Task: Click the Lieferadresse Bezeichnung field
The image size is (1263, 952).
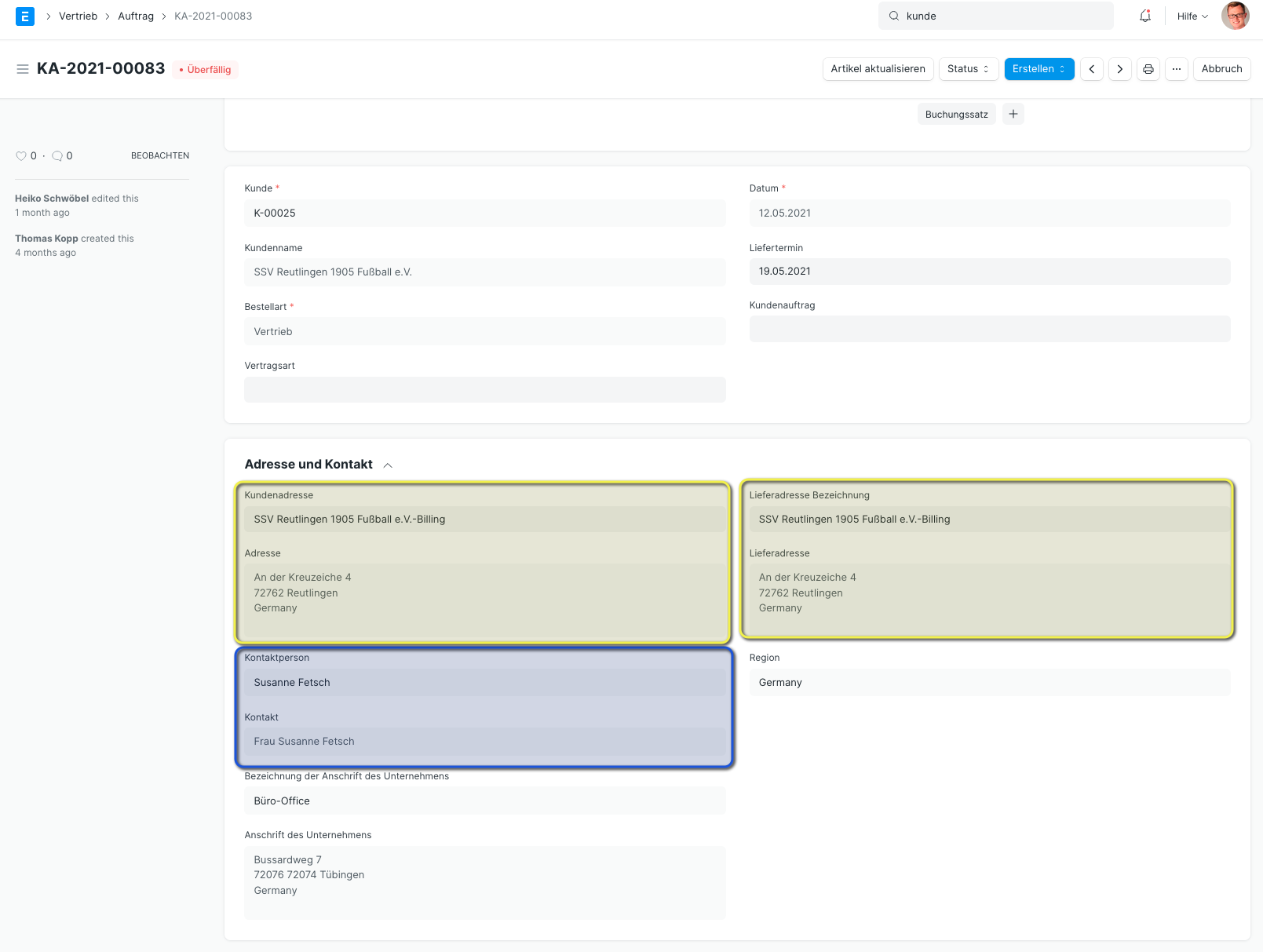Action: click(x=990, y=520)
